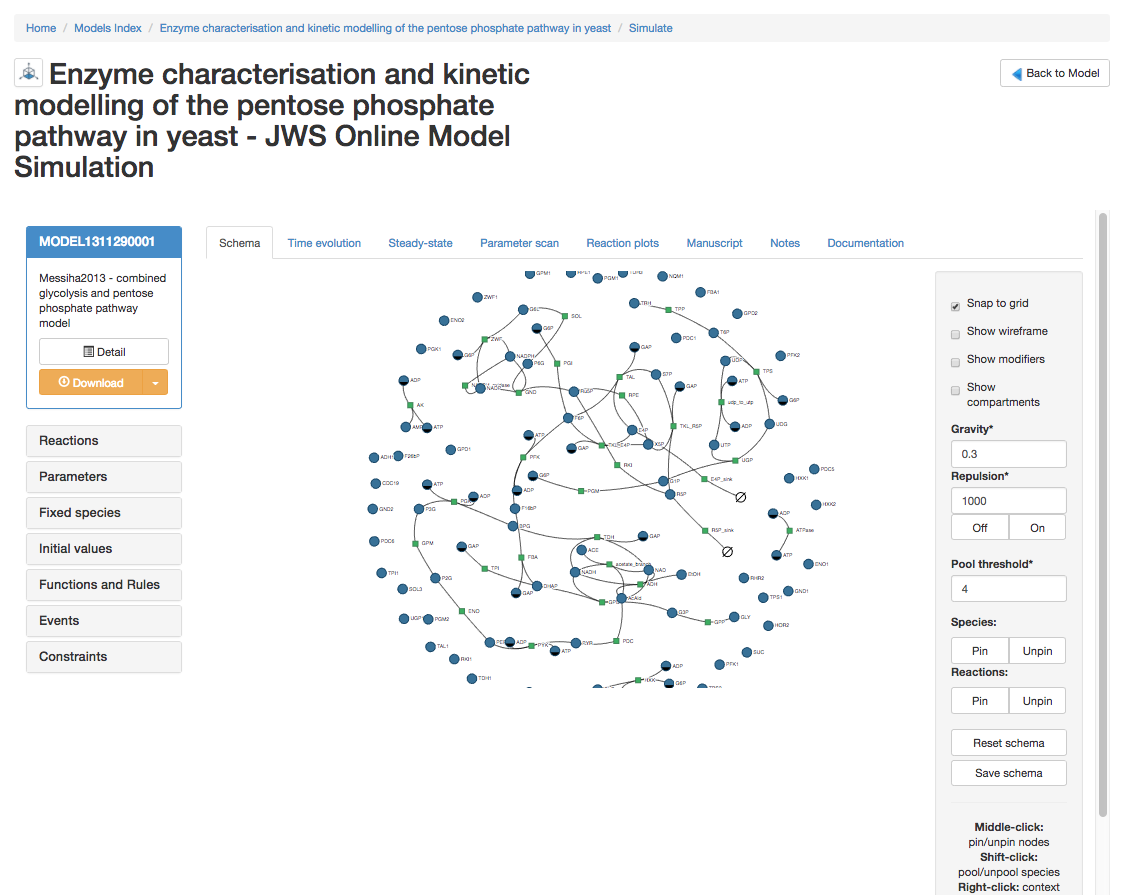The height and width of the screenshot is (895, 1135).
Task: Click the model organism icon beside the page title
Action: 28,72
